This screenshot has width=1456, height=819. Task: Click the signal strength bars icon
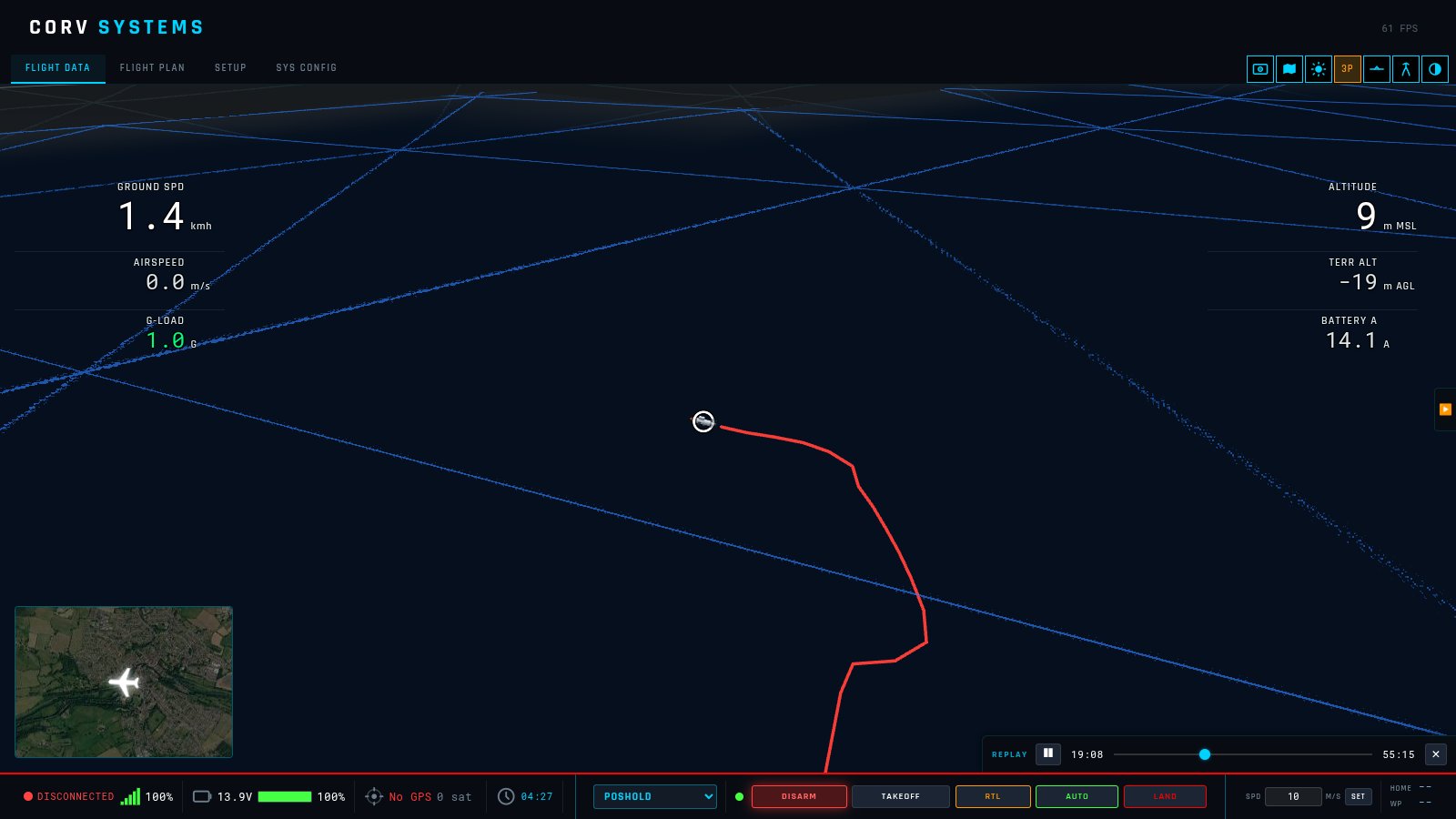(x=130, y=796)
